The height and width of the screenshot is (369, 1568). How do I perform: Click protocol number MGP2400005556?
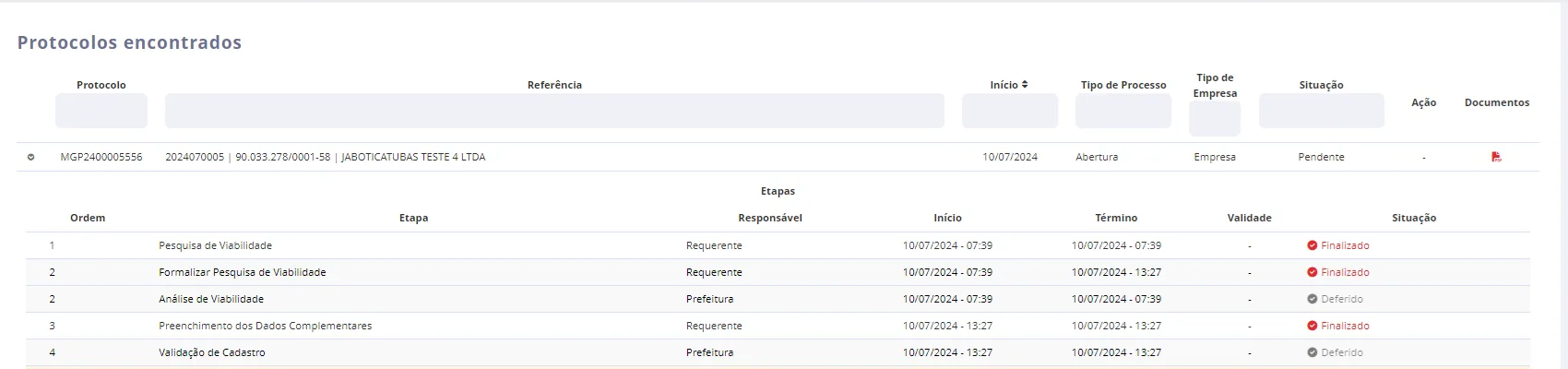tap(101, 157)
